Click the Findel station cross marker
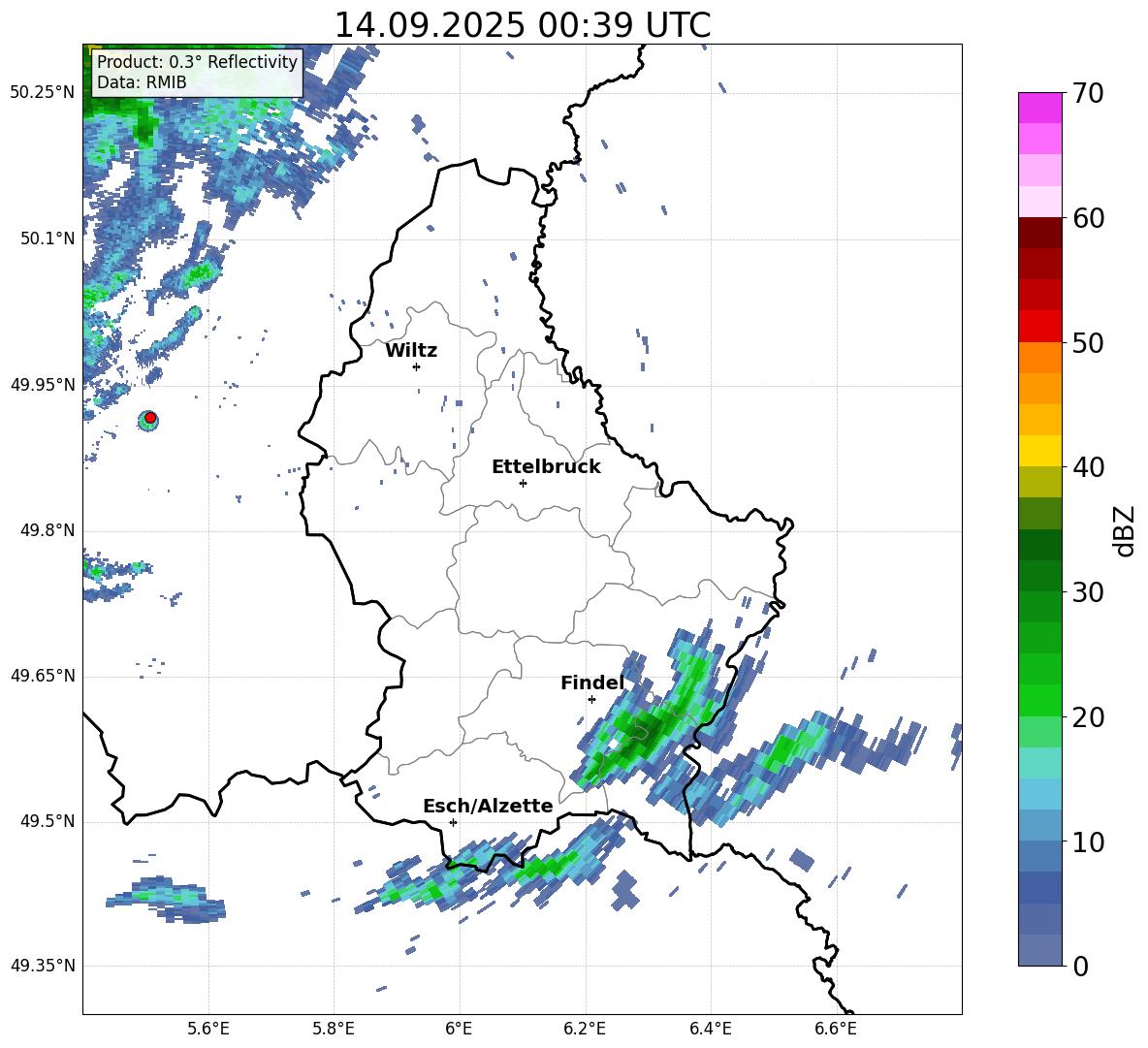1148x1048 pixels. point(591,700)
